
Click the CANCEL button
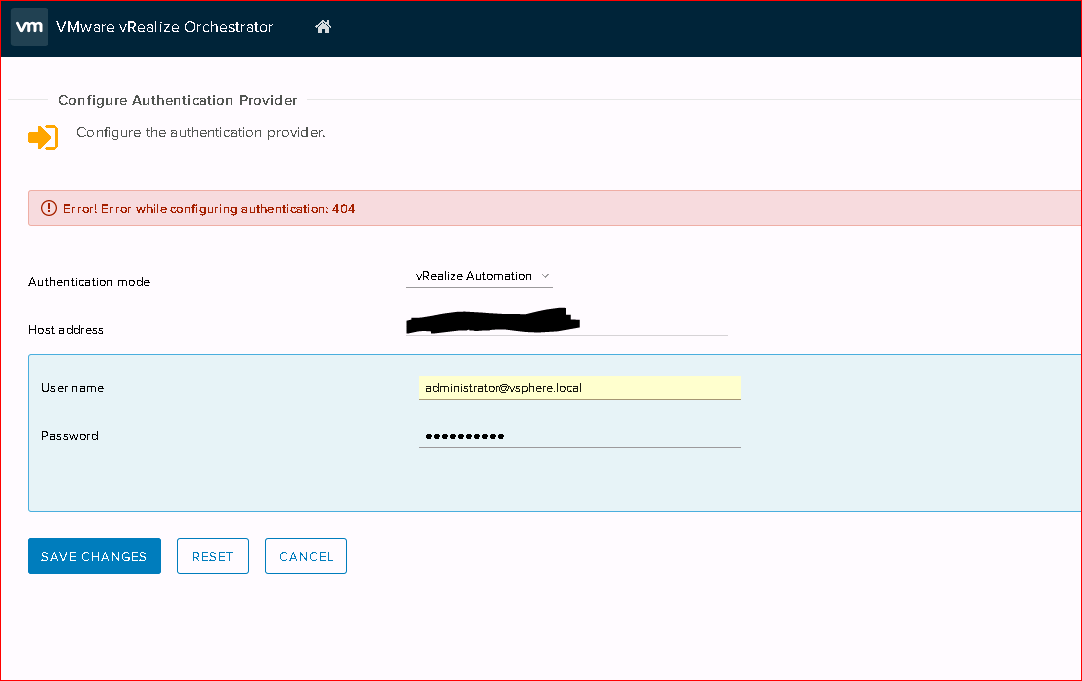pos(306,556)
